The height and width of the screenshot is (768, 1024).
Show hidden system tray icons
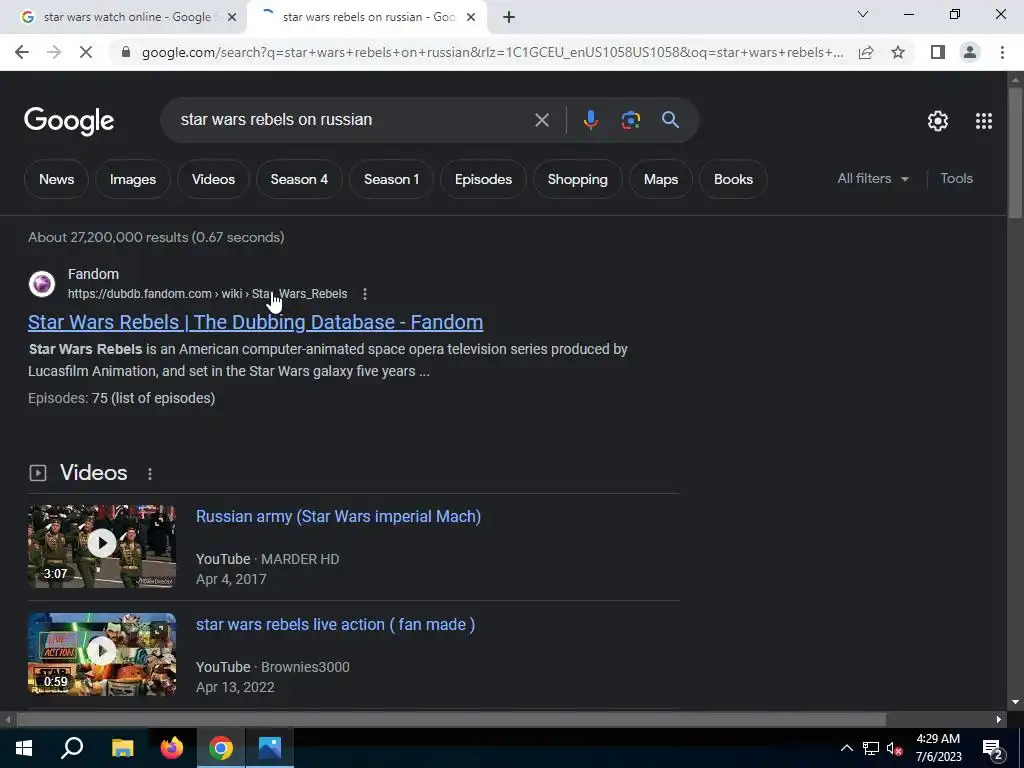point(846,748)
